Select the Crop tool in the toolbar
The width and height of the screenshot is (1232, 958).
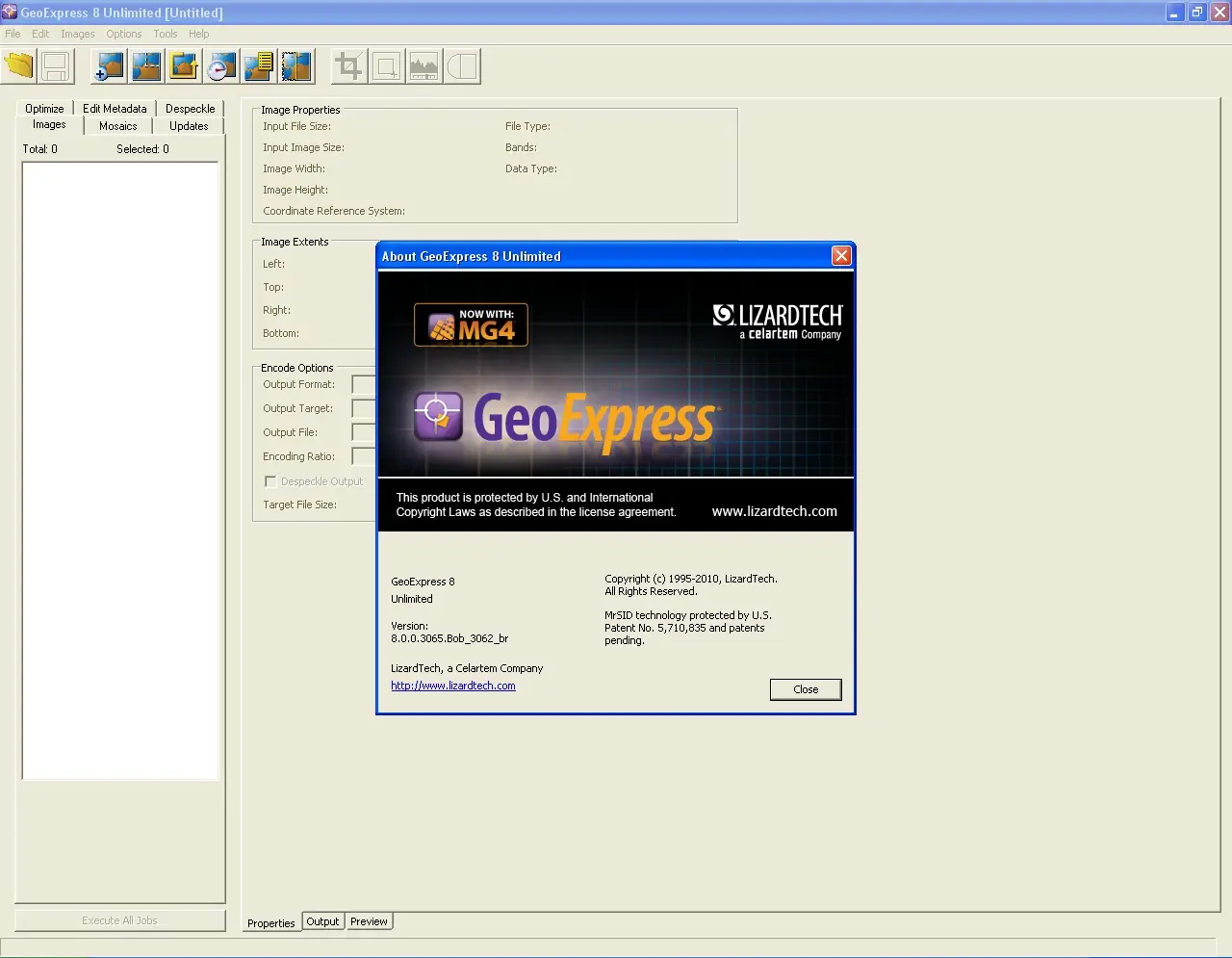[349, 66]
